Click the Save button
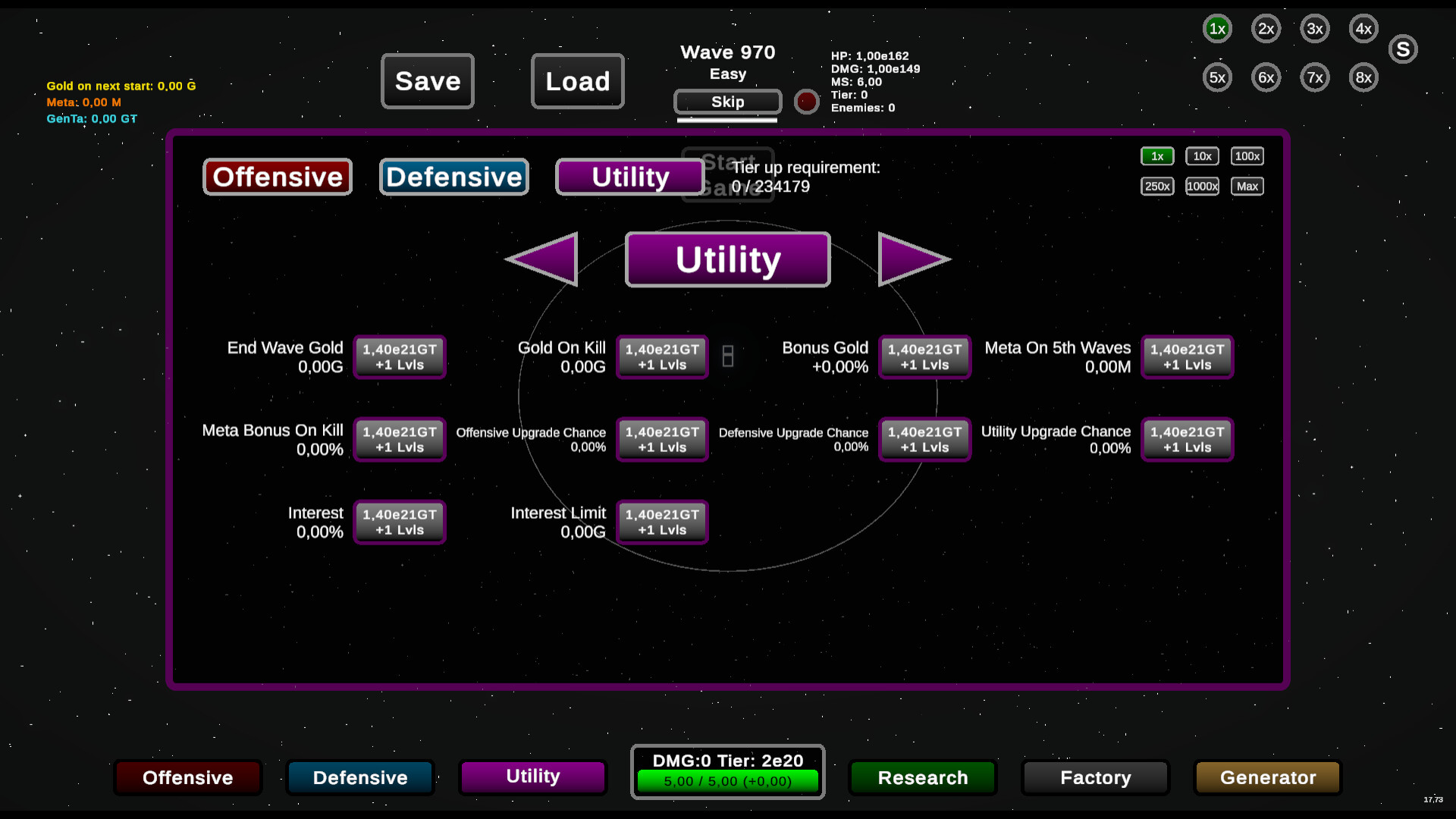Viewport: 1456px width, 819px height. pyautogui.click(x=428, y=81)
